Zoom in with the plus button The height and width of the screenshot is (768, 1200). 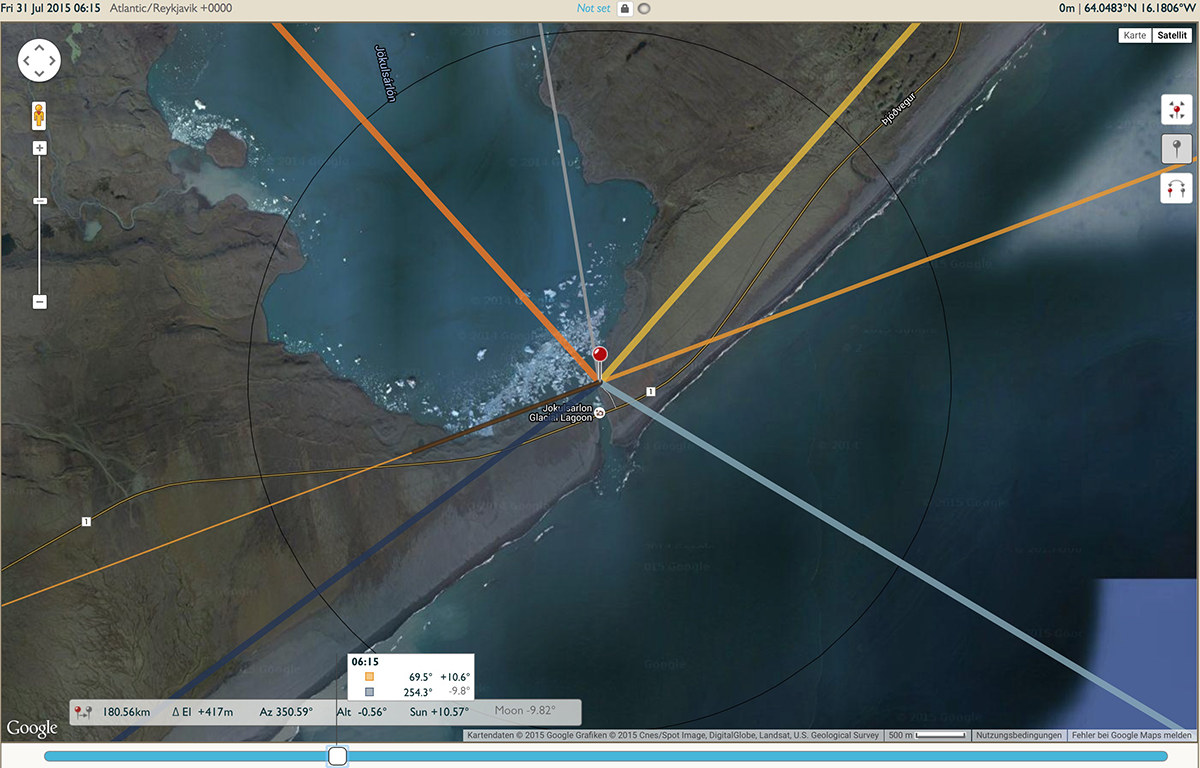40,148
